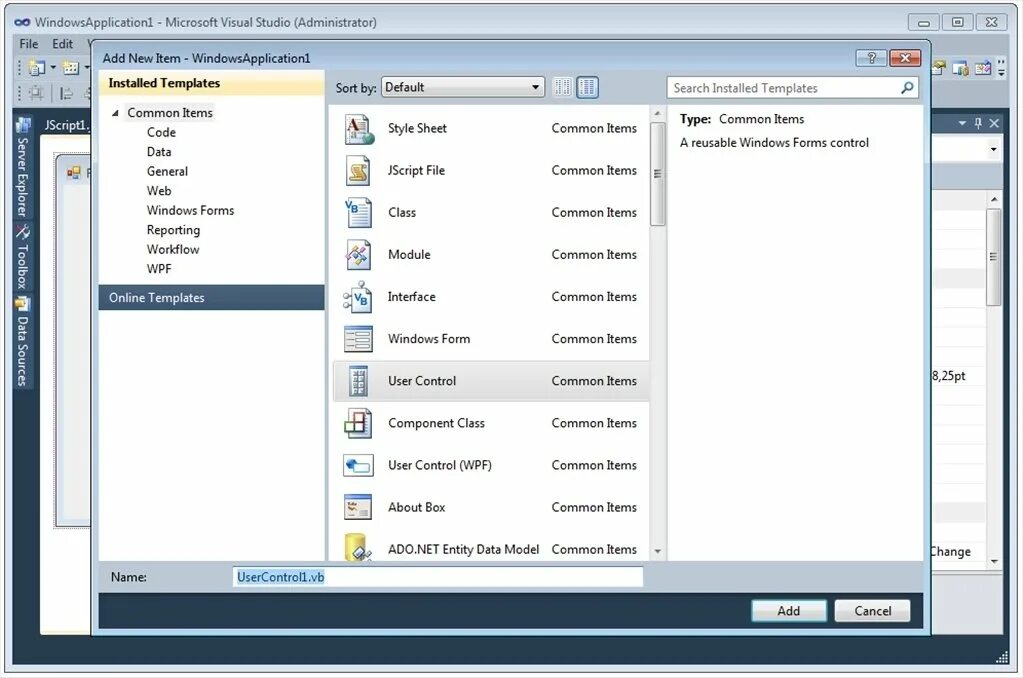Pick the Windows Form template icon
Screen dimensions: 1023x678
[x=358, y=339]
